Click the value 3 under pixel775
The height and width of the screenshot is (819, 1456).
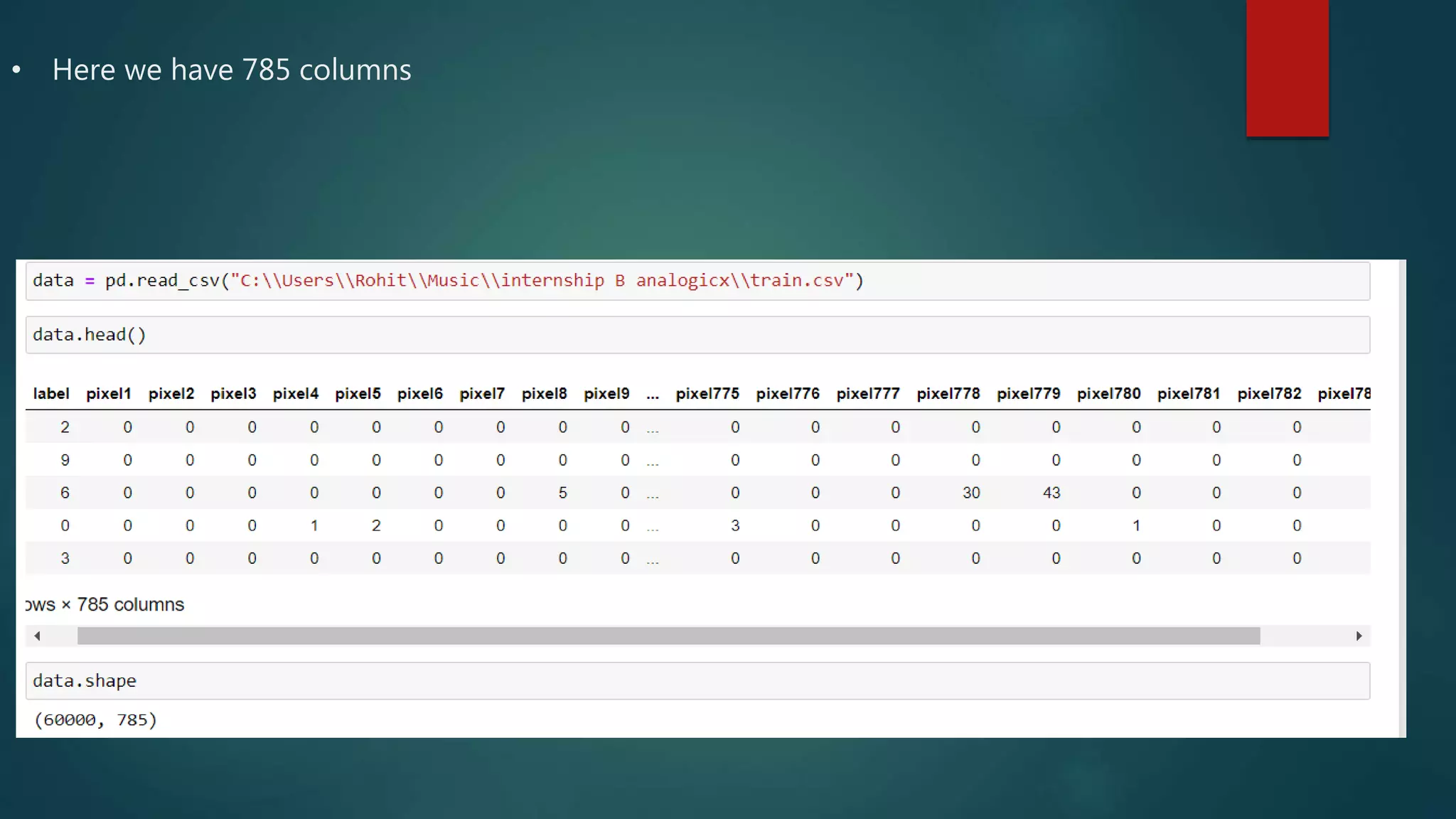click(x=735, y=525)
